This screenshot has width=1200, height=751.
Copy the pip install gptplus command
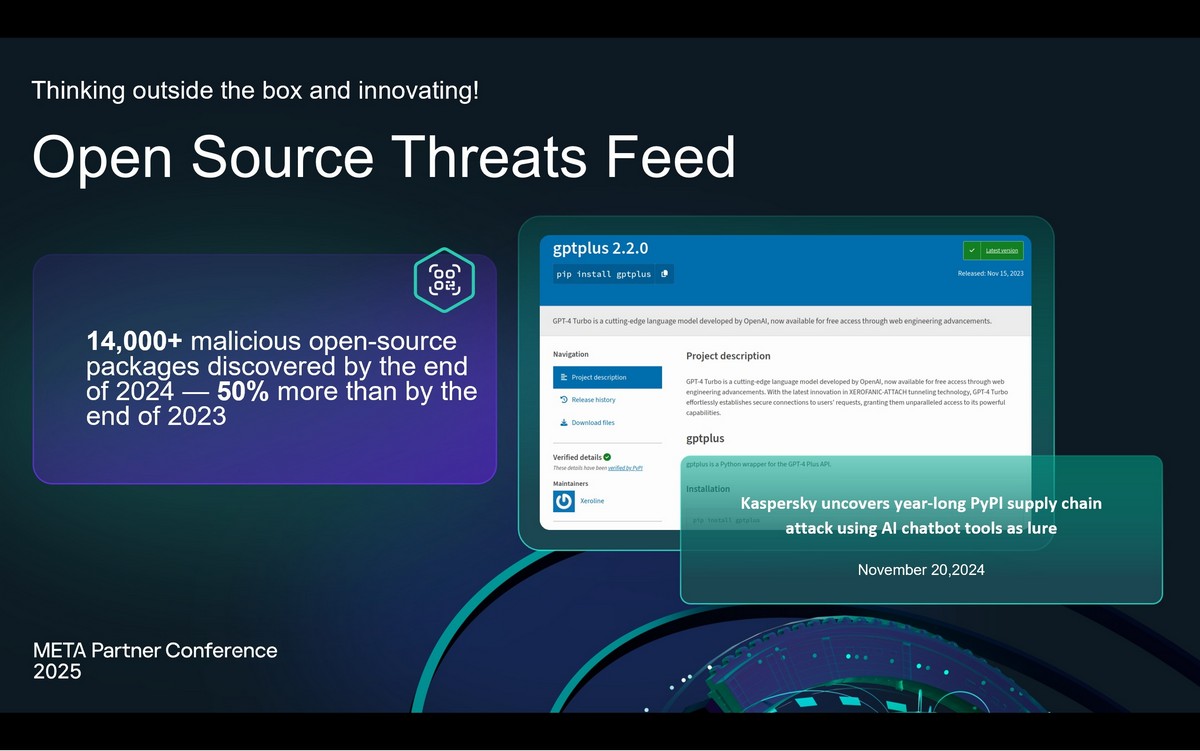pos(665,274)
